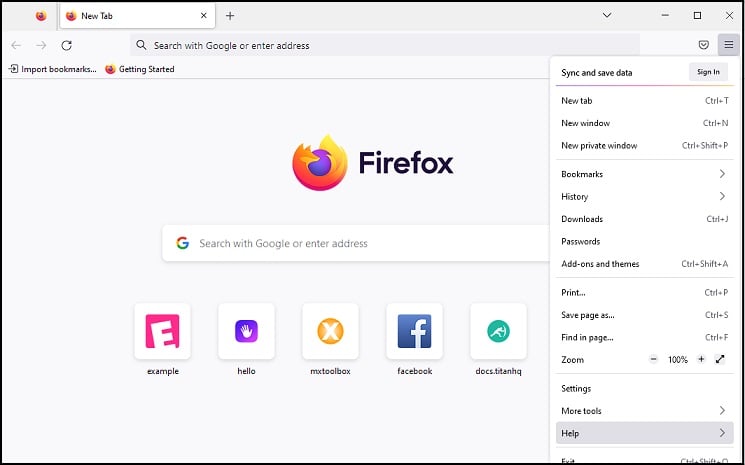Open the docs.titanhq shortcut tile
The image size is (745, 465).
click(498, 339)
